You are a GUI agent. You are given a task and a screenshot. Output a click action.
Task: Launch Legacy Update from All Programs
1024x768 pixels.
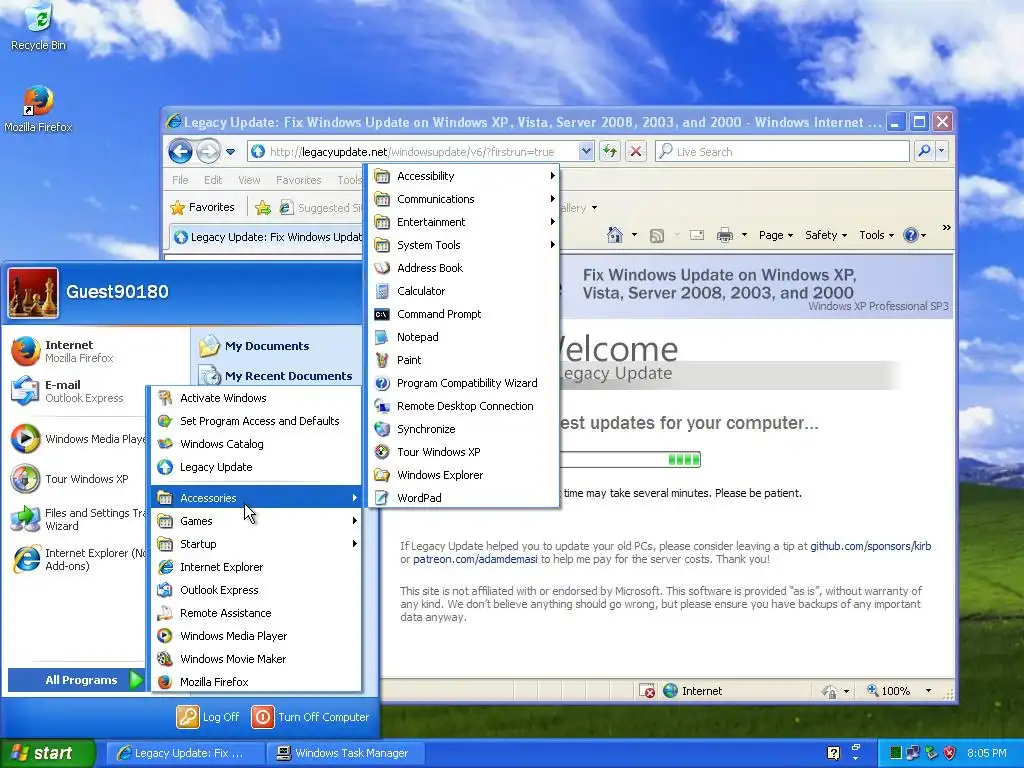(x=257, y=467)
